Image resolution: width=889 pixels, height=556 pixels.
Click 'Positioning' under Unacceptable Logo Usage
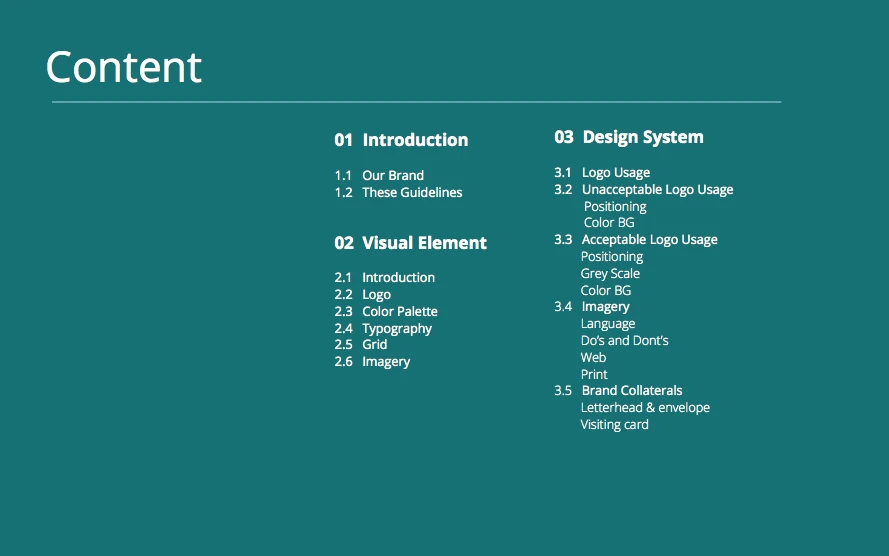pyautogui.click(x=615, y=206)
